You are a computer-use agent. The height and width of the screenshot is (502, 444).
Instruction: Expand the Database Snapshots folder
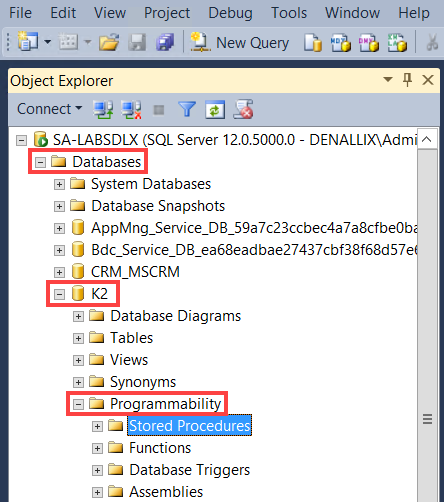59,206
